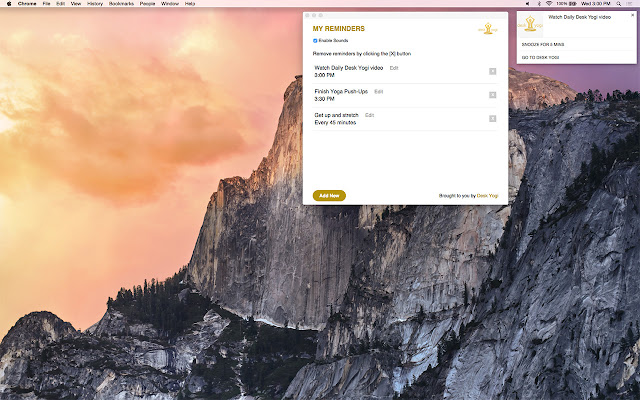Click the 3:00 PM time in reminders list
Image resolution: width=640 pixels, height=400 pixels.
pos(324,75)
